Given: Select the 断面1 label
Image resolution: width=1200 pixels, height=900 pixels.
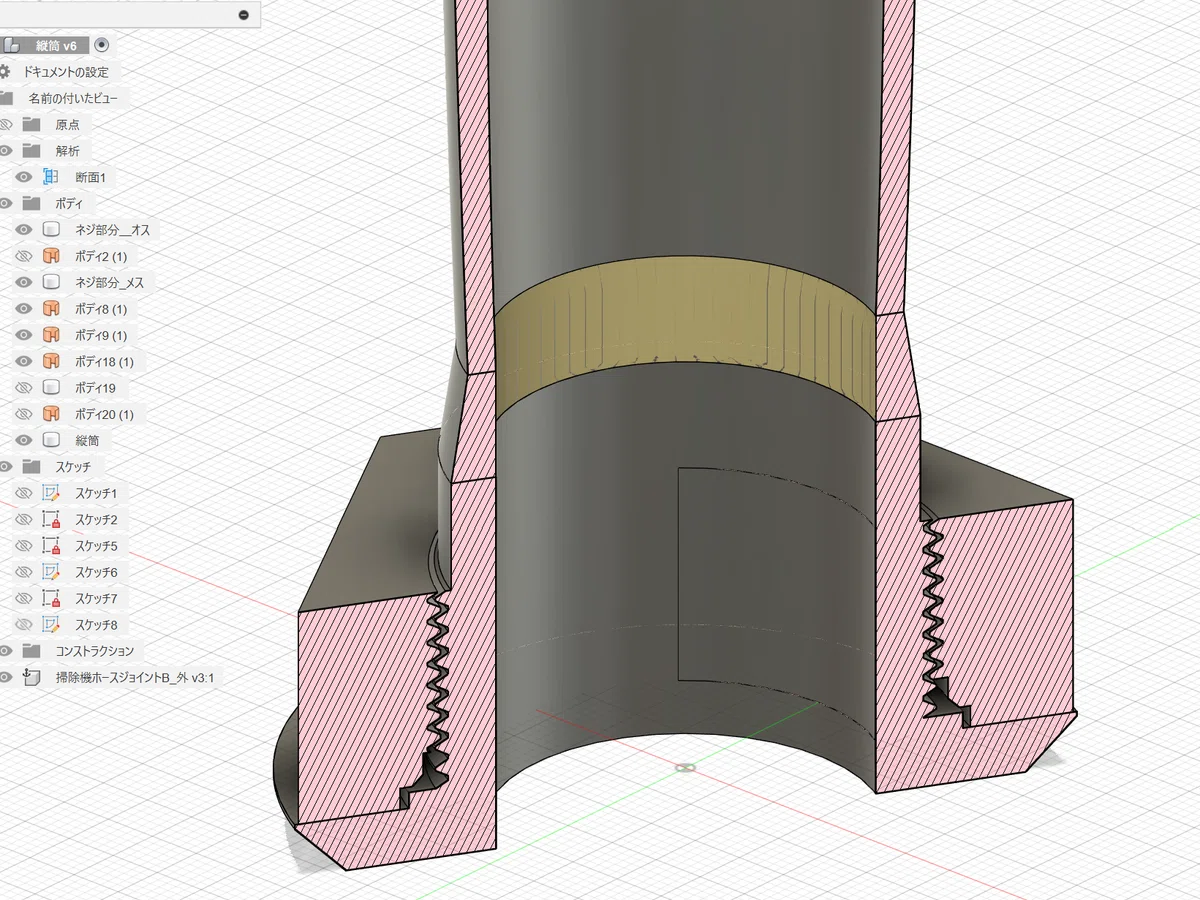Looking at the screenshot, I should (90, 177).
